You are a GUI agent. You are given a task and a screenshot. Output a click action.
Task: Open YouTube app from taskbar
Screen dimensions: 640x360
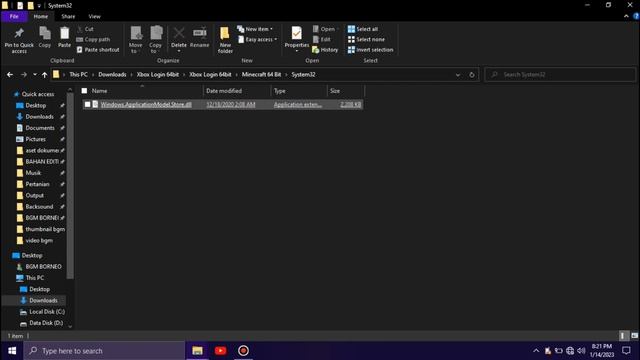[220, 351]
